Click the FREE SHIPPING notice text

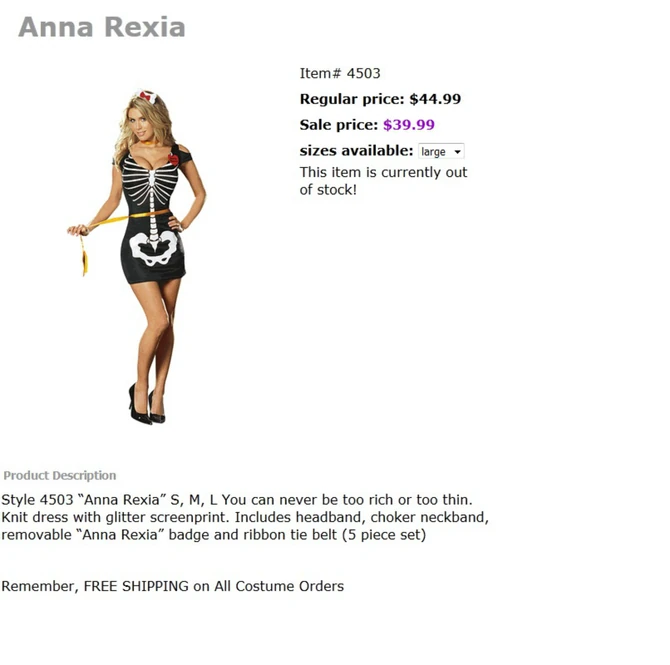[172, 586]
